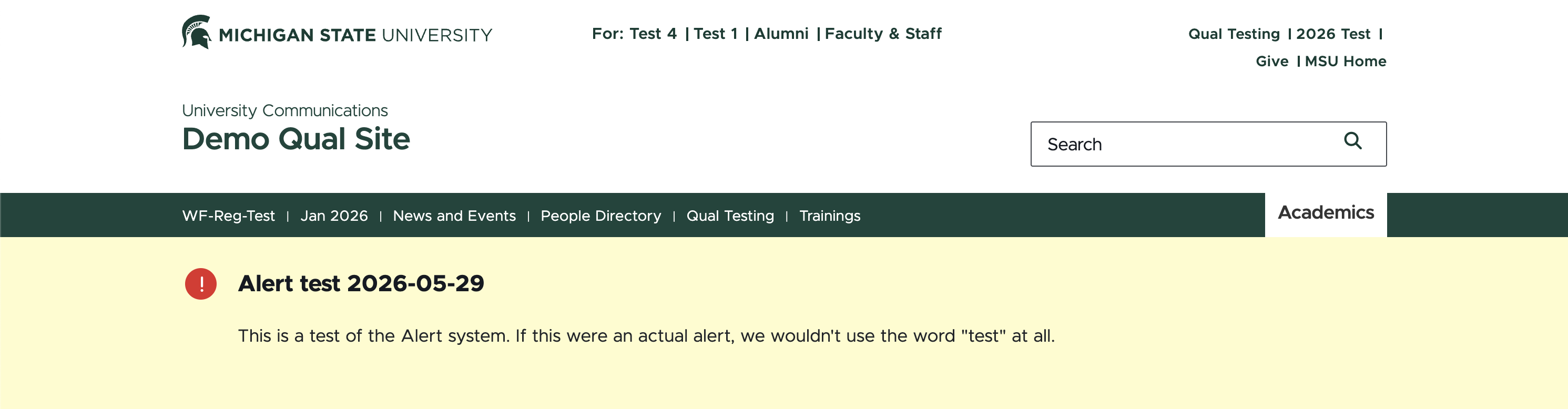Open the 2026 Test utility link
This screenshot has width=1568, height=409.
click(1333, 34)
